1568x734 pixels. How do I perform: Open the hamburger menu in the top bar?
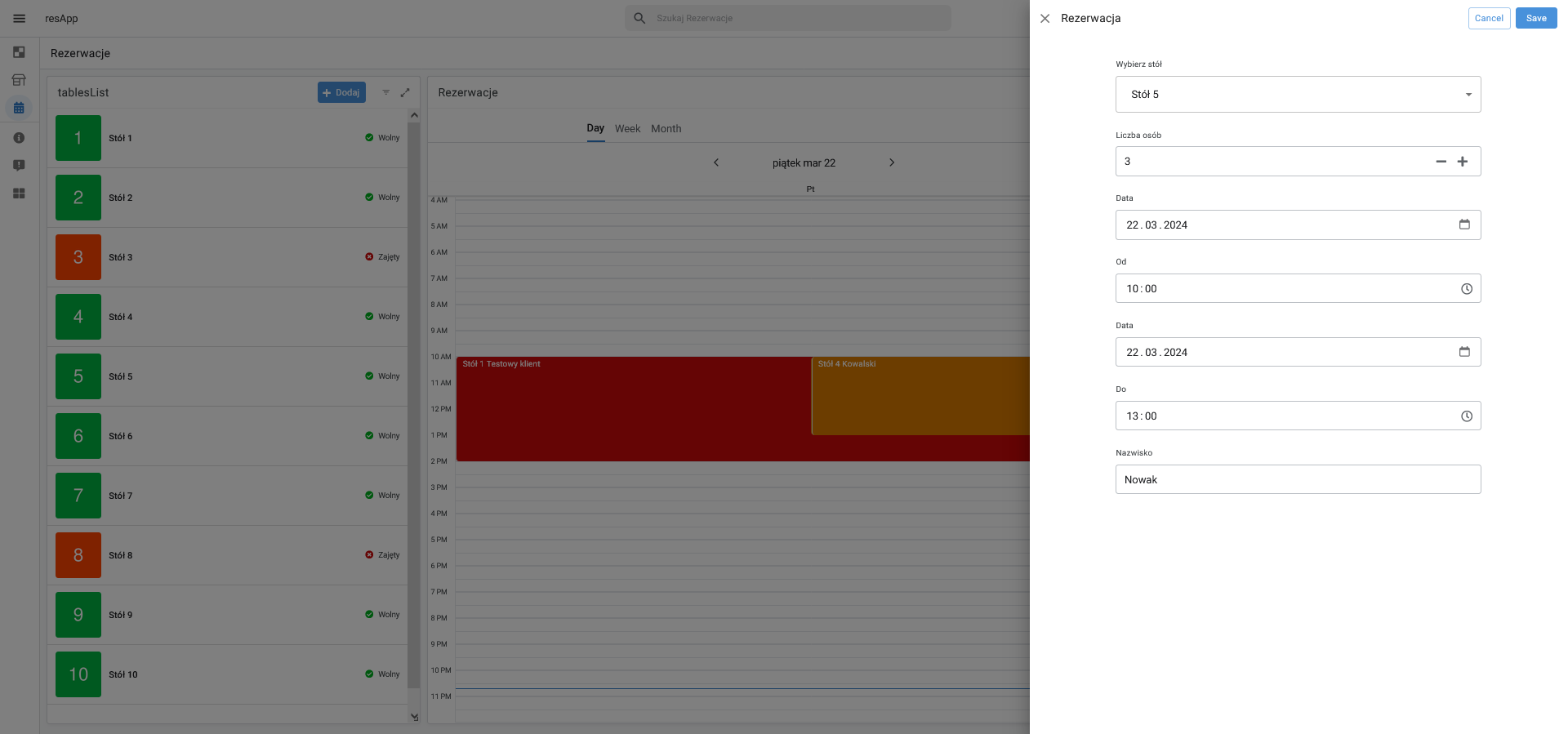coord(20,18)
